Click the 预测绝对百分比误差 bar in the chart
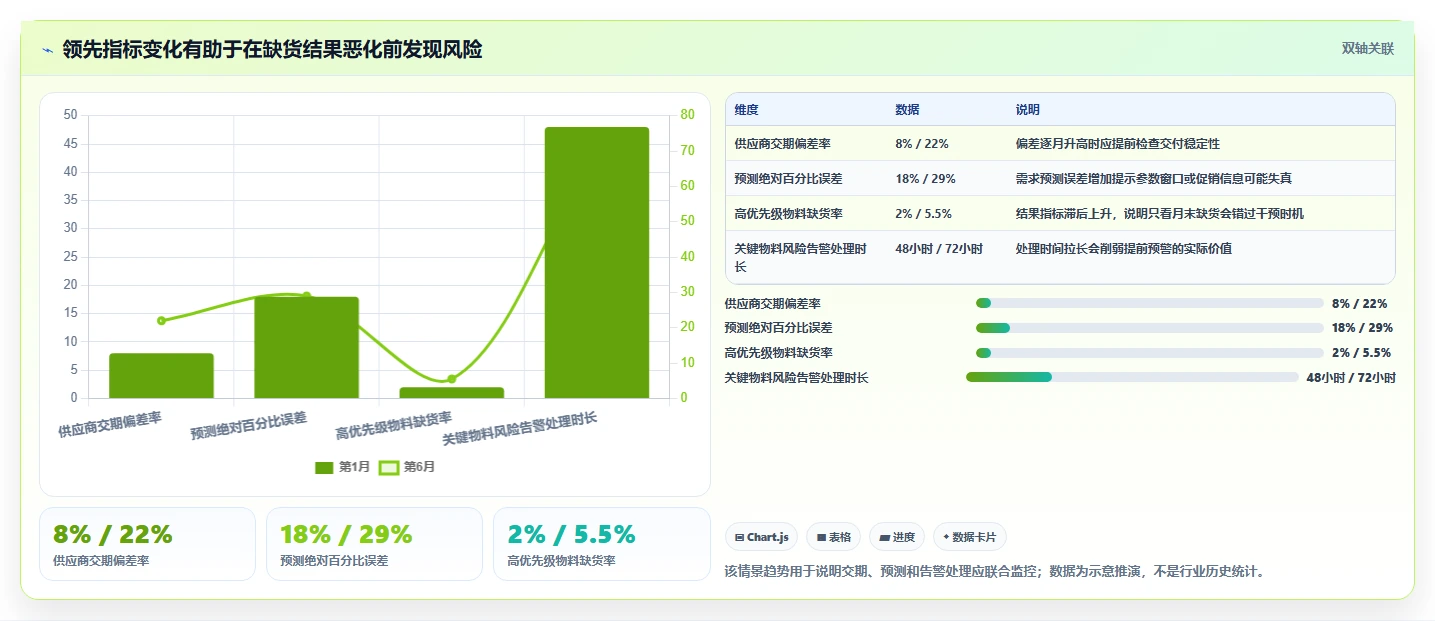This screenshot has height=621, width=1435. pyautogui.click(x=306, y=347)
